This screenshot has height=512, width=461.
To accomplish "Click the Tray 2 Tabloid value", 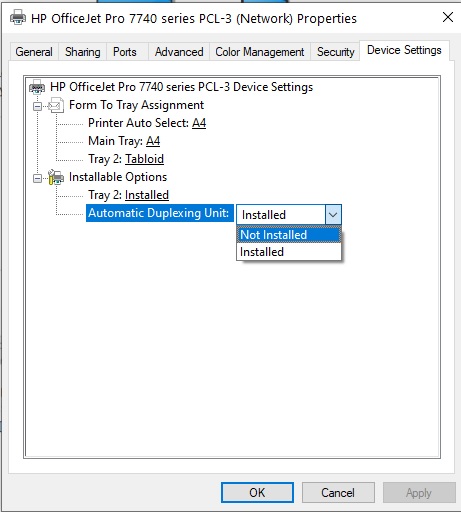I will pos(144,159).
